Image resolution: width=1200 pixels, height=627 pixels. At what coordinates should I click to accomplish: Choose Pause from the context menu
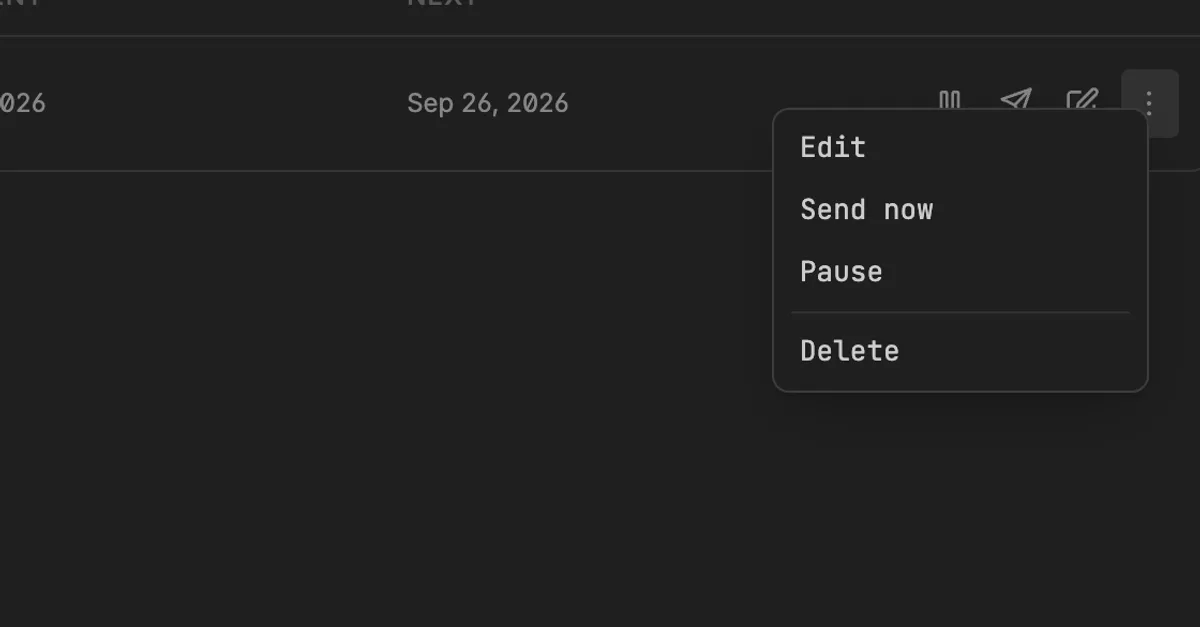coord(842,271)
